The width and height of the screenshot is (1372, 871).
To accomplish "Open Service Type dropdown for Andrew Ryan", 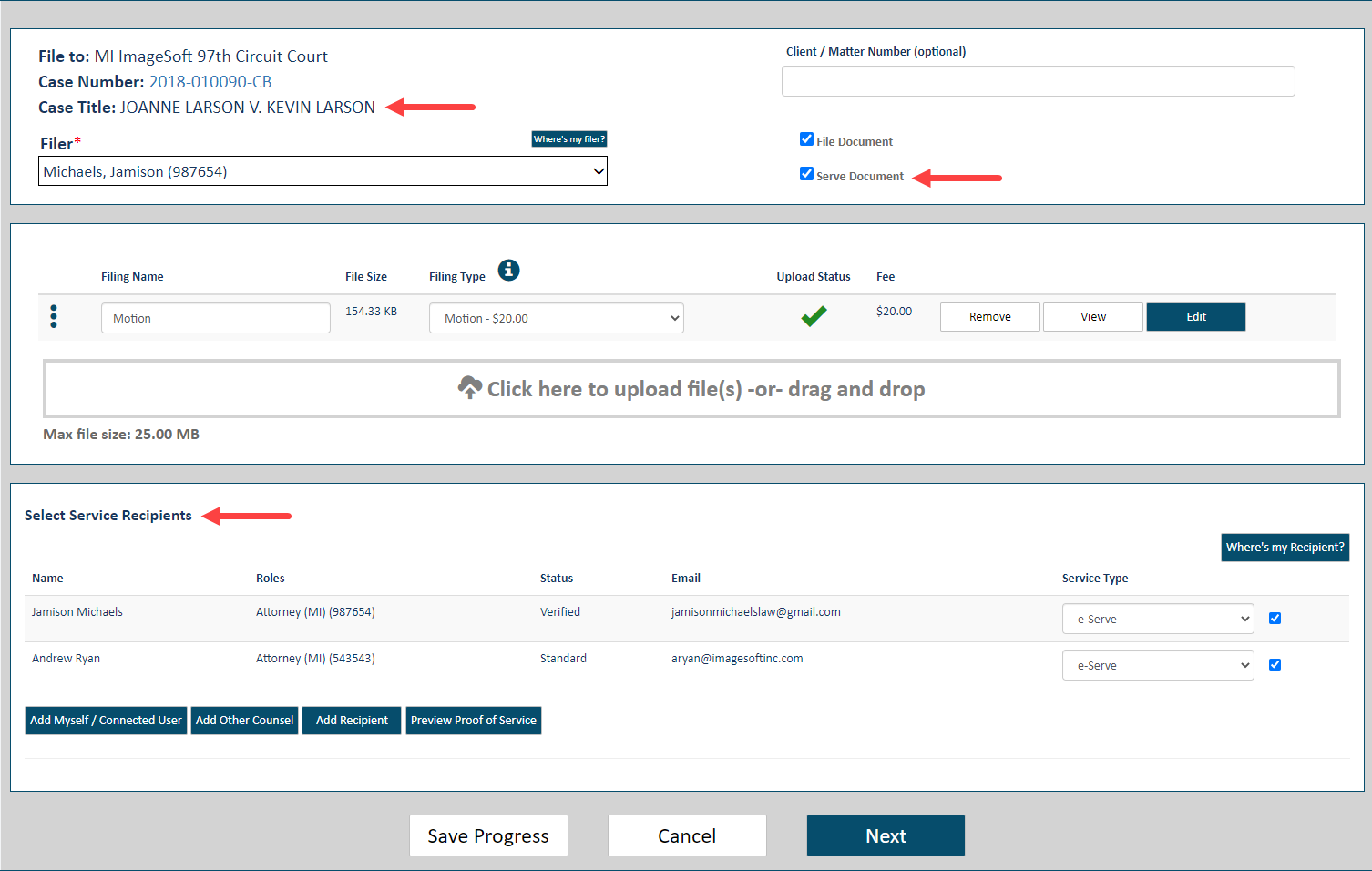I will click(1158, 665).
